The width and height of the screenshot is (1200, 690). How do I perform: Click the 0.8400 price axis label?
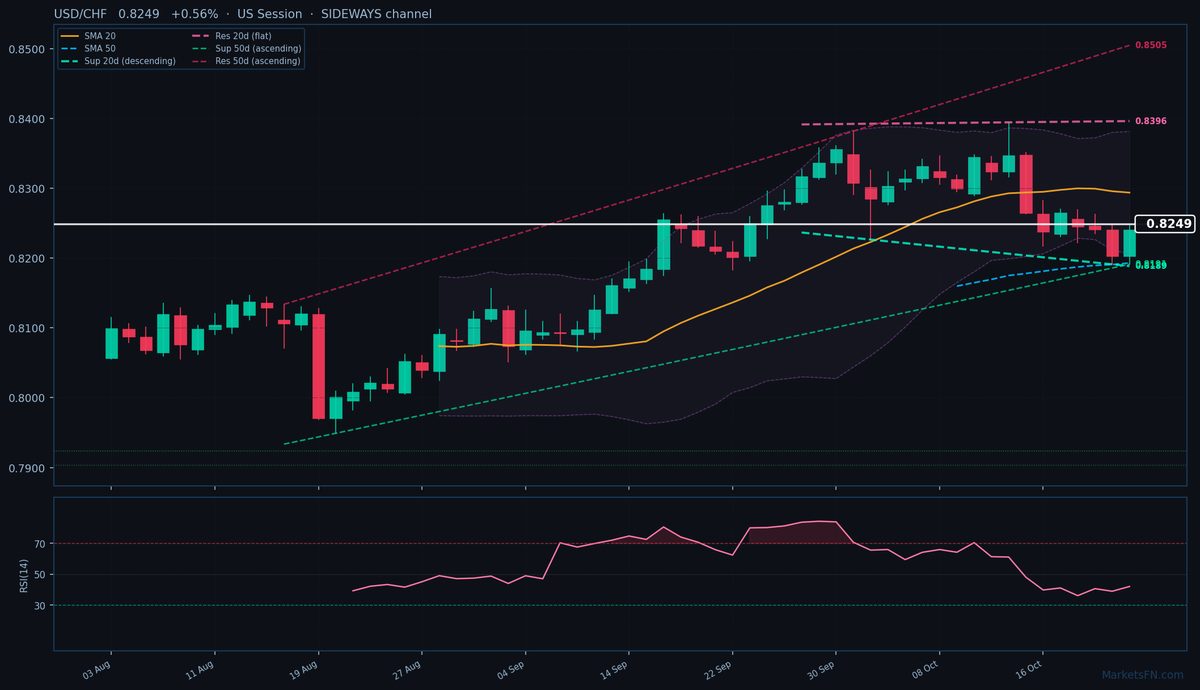[25, 119]
